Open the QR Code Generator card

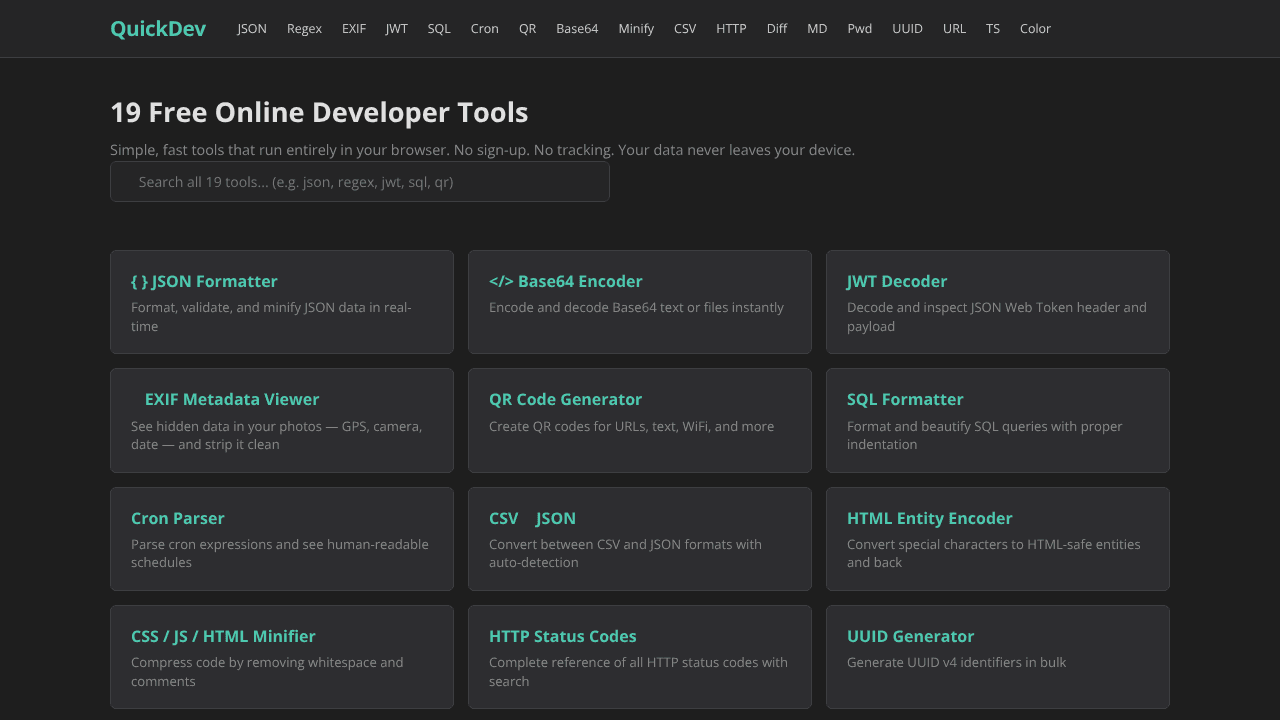tap(640, 420)
